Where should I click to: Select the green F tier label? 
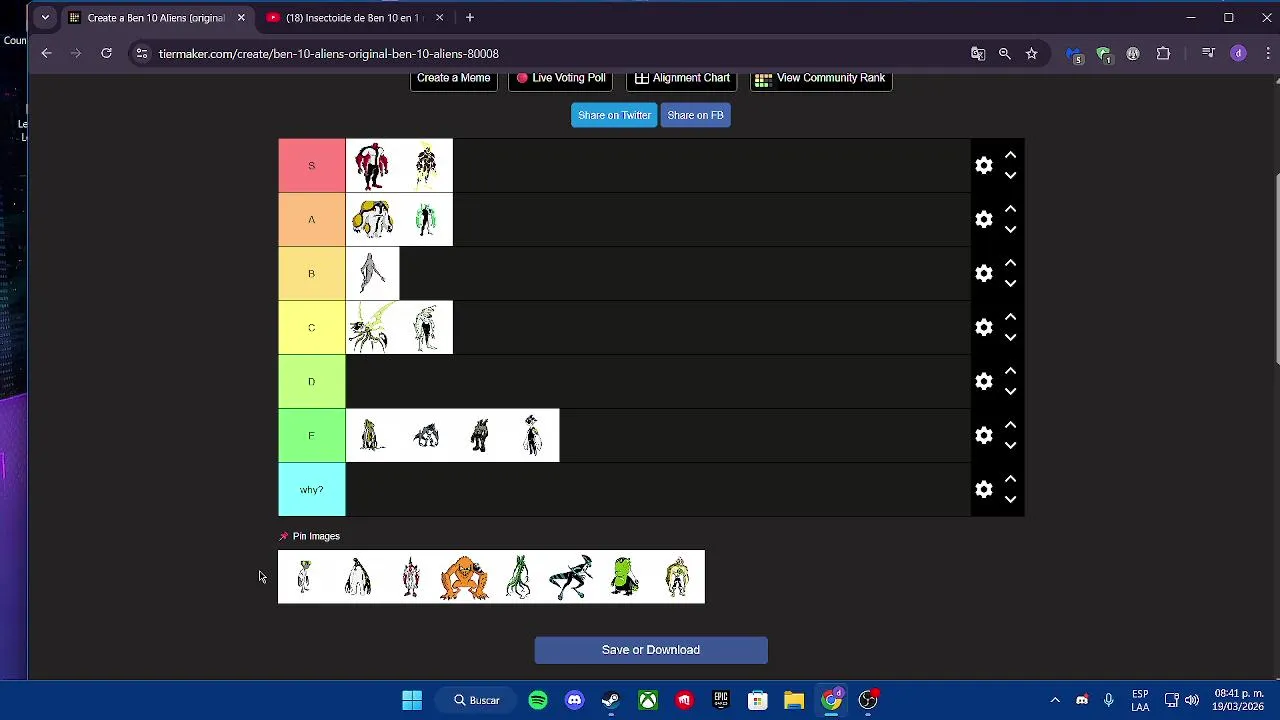[311, 436]
